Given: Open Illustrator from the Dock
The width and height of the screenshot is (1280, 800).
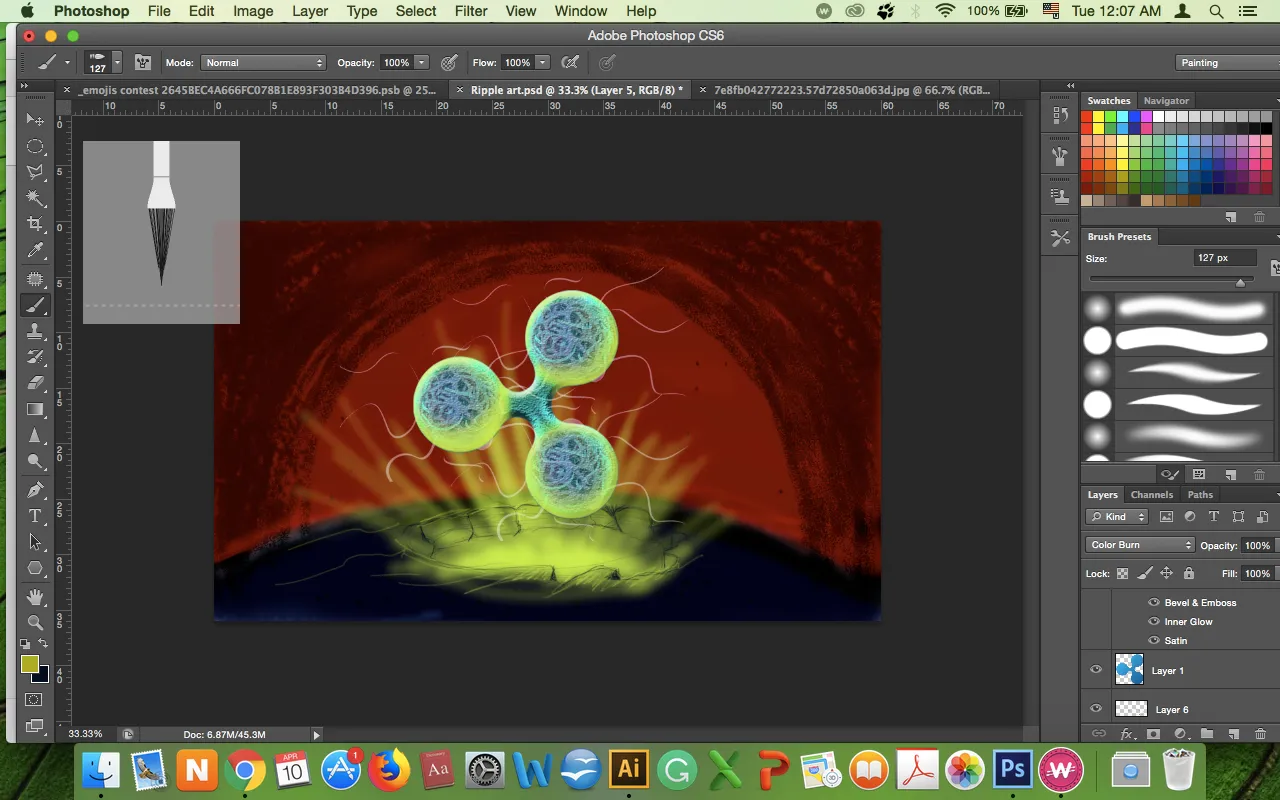Looking at the screenshot, I should coord(629,770).
